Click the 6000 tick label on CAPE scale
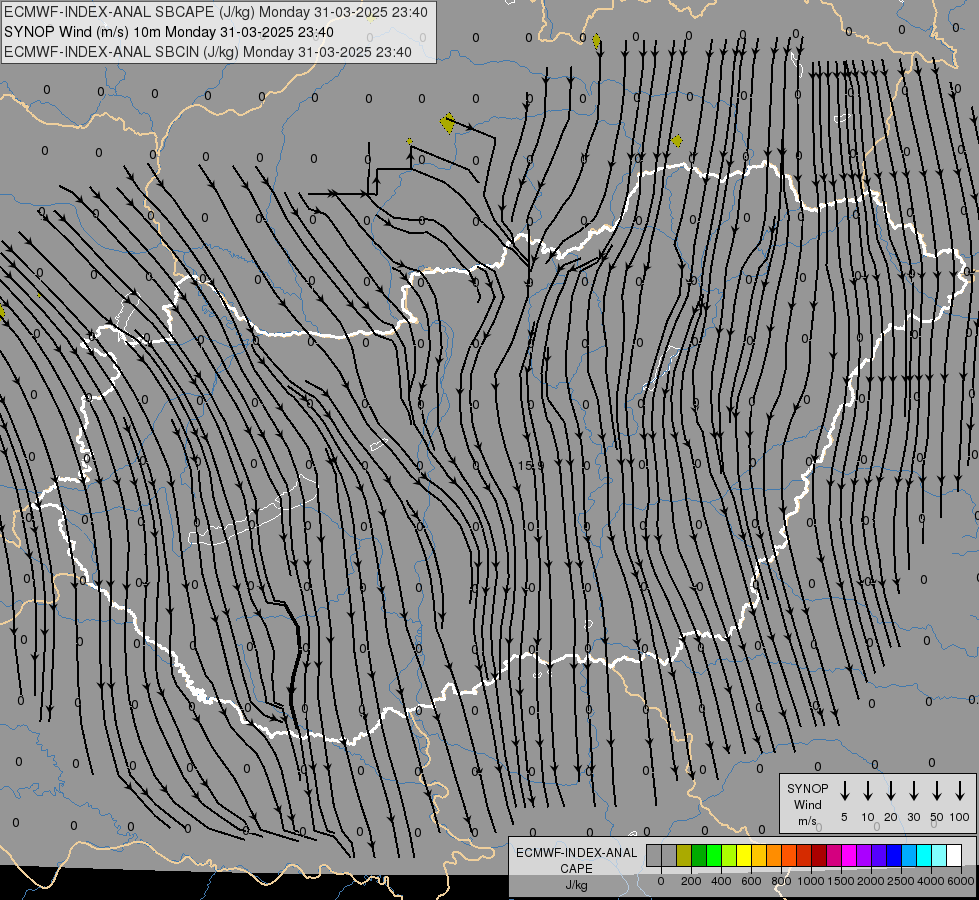This screenshot has height=900, width=979. tap(961, 881)
